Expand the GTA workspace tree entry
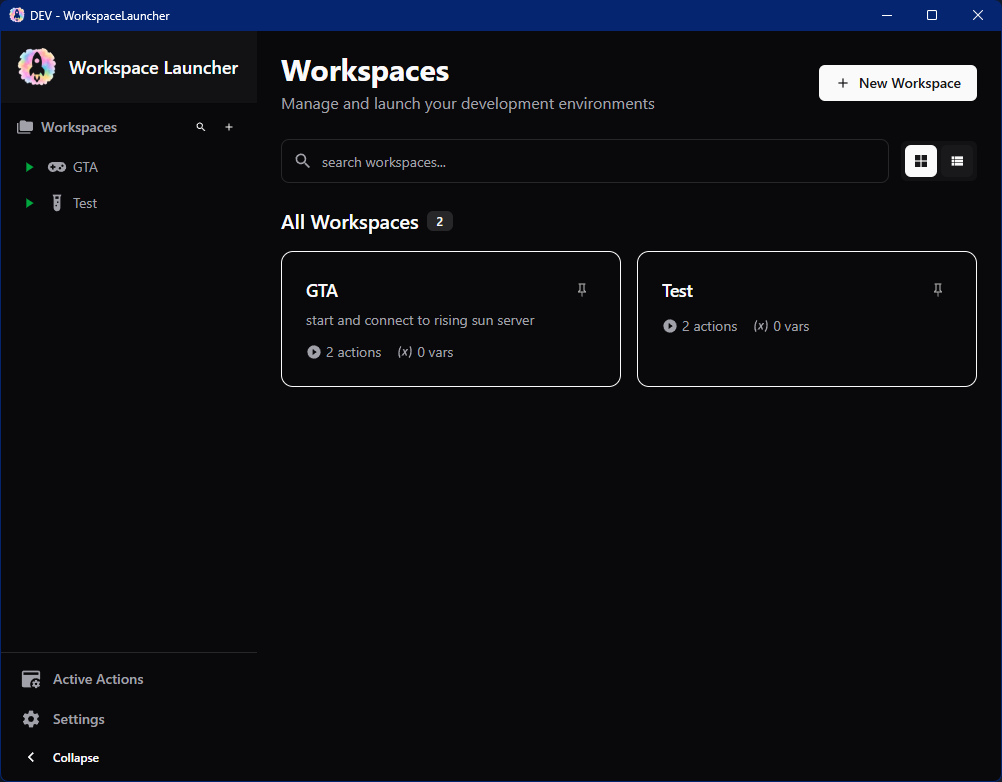This screenshot has height=782, width=1002. pos(29,167)
